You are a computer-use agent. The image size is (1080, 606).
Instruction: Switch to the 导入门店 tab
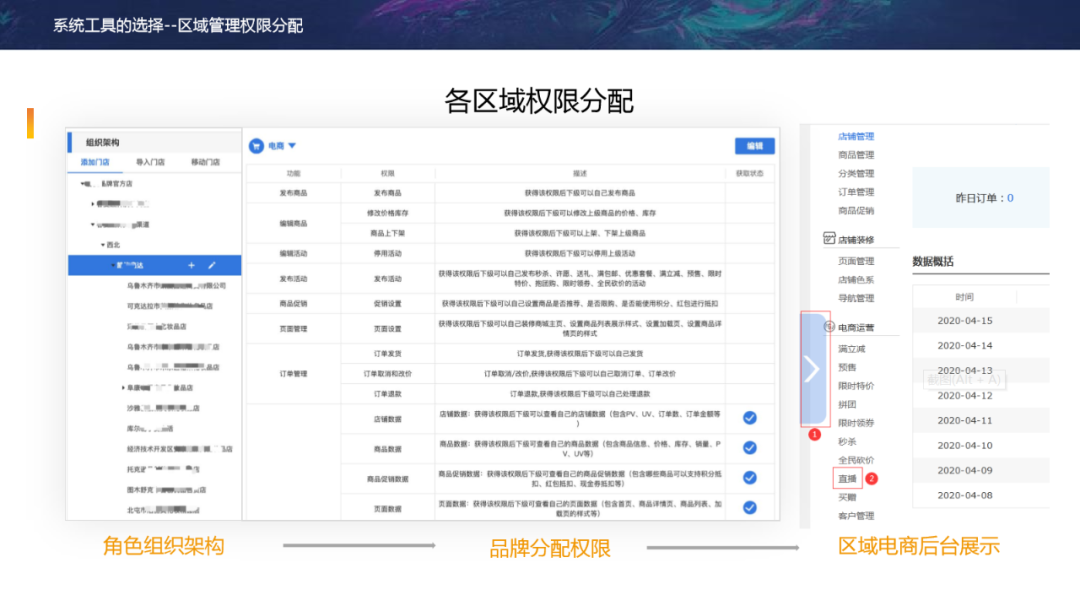tap(150, 163)
